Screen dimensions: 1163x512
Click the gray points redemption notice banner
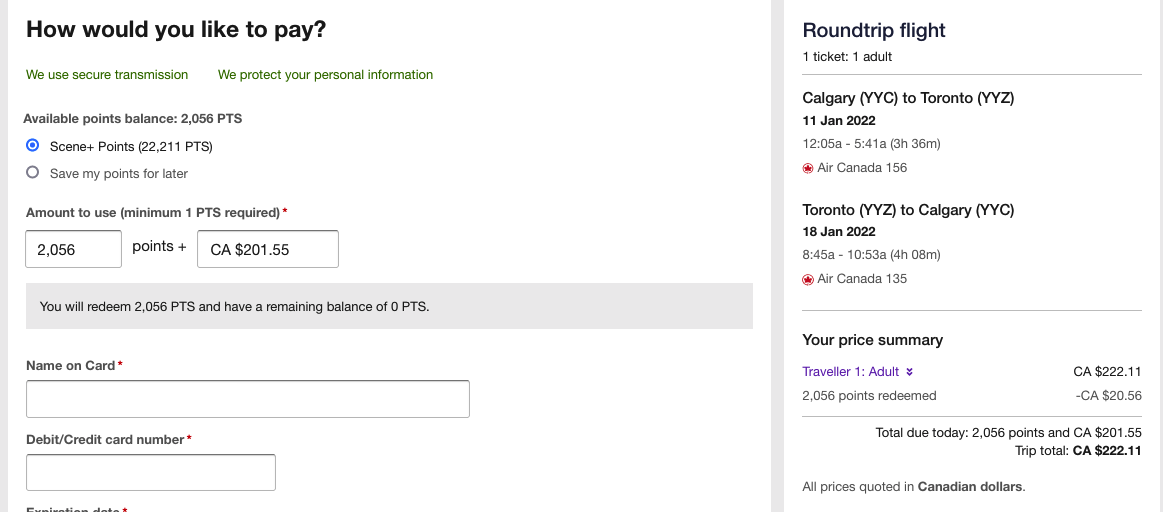[389, 306]
